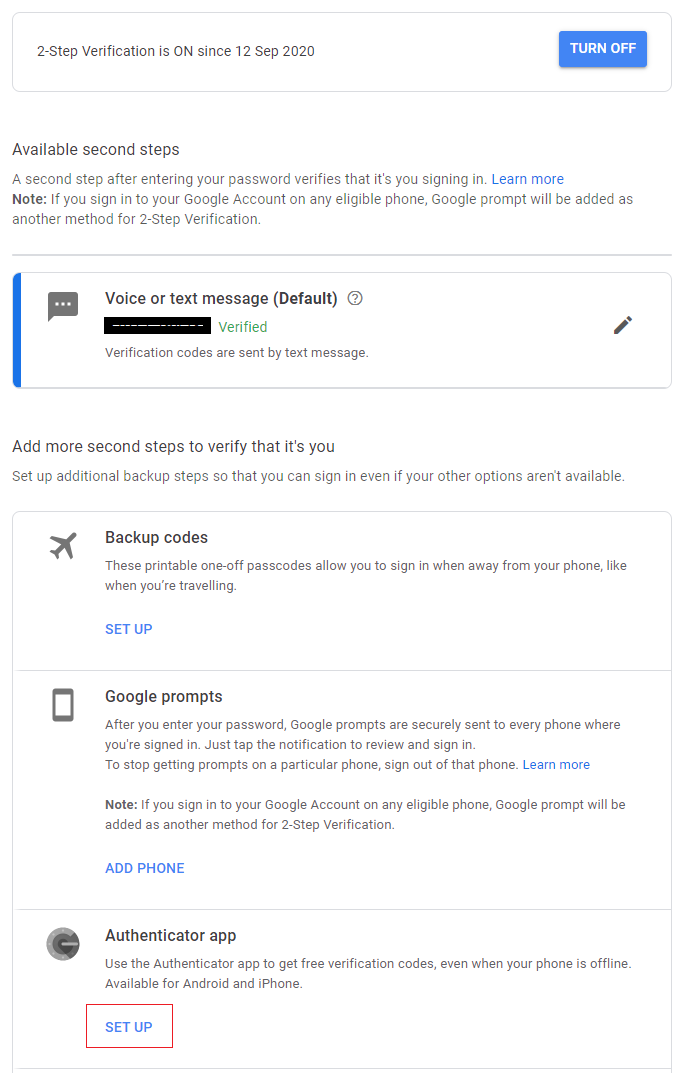Image resolution: width=675 pixels, height=1073 pixels.
Task: Turn off 2-Step Verification
Action: pos(602,49)
